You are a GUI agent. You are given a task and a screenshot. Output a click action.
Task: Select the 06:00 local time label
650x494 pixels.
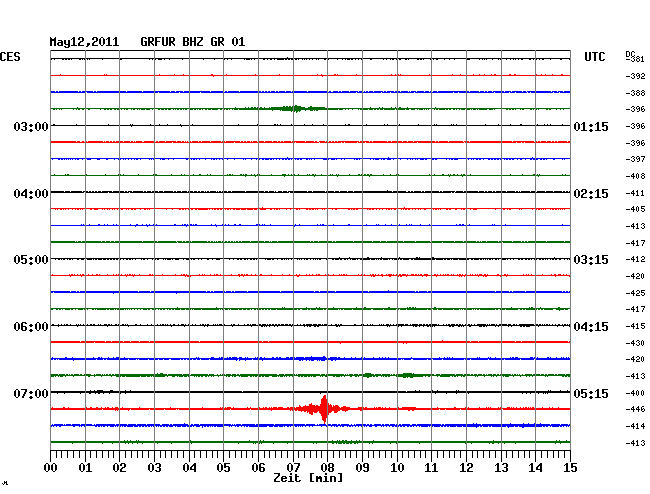(31, 327)
